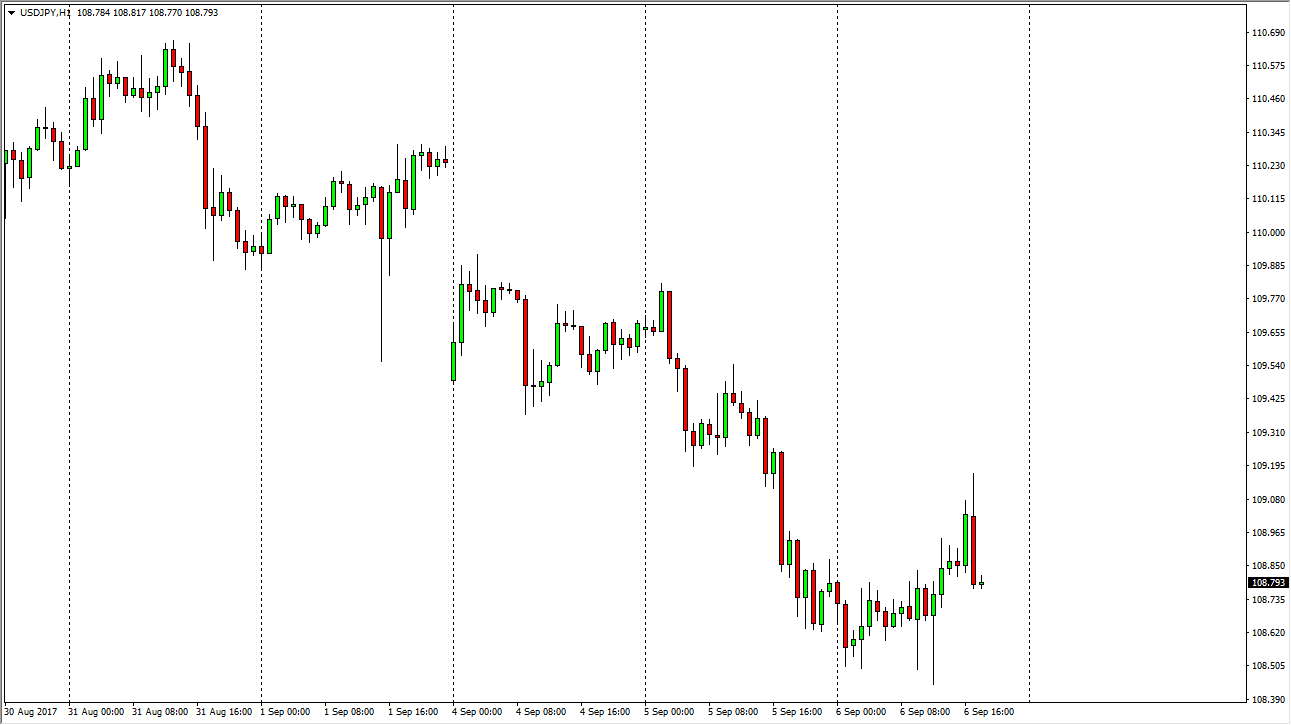Click the OHLC values in the chart header
Viewport: 1291px width, 725px height.
point(146,13)
